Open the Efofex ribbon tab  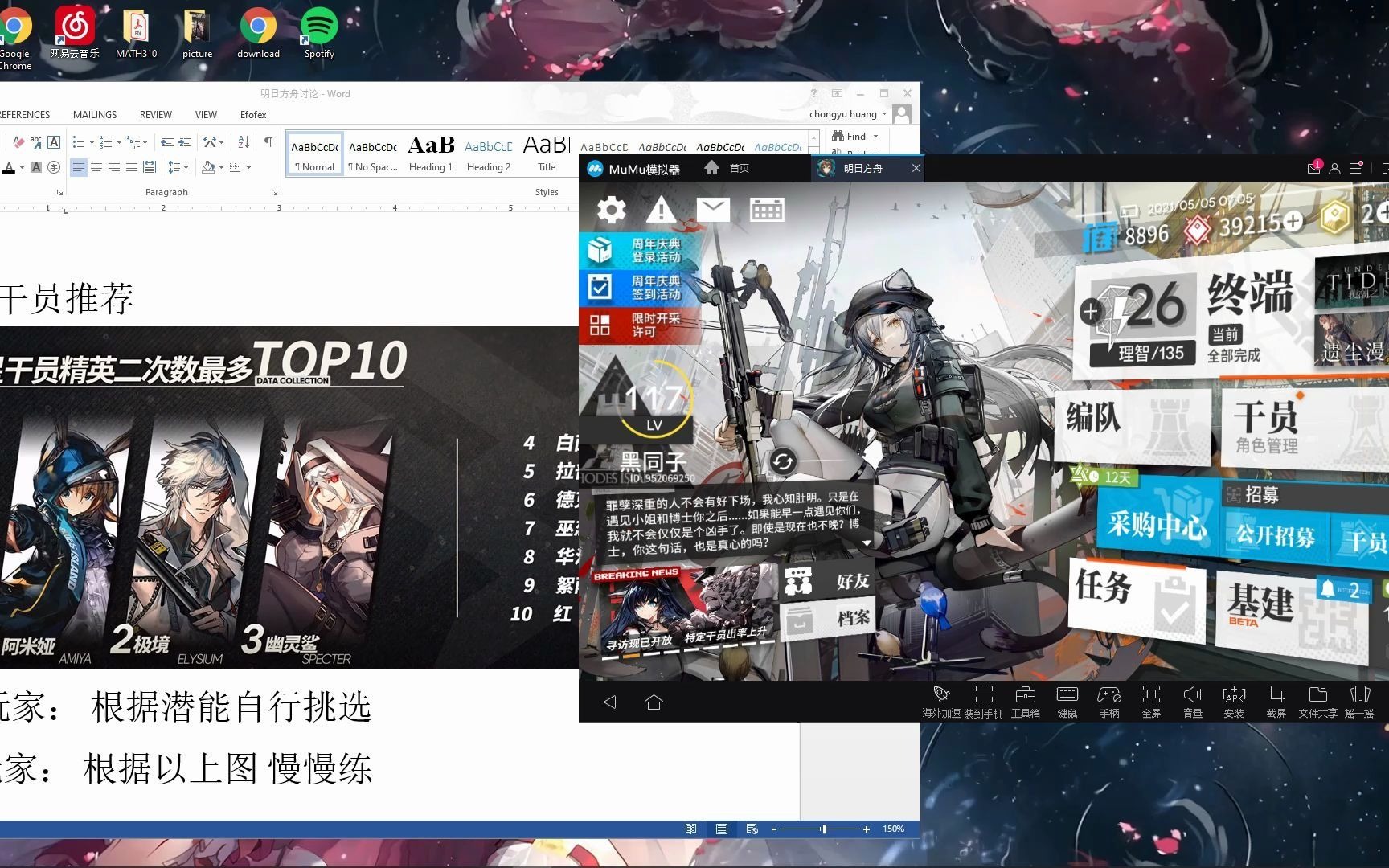(x=253, y=115)
